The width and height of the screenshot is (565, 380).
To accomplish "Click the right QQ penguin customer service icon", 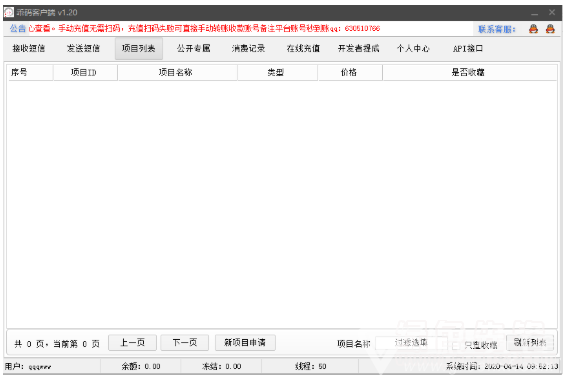I will 550,29.
